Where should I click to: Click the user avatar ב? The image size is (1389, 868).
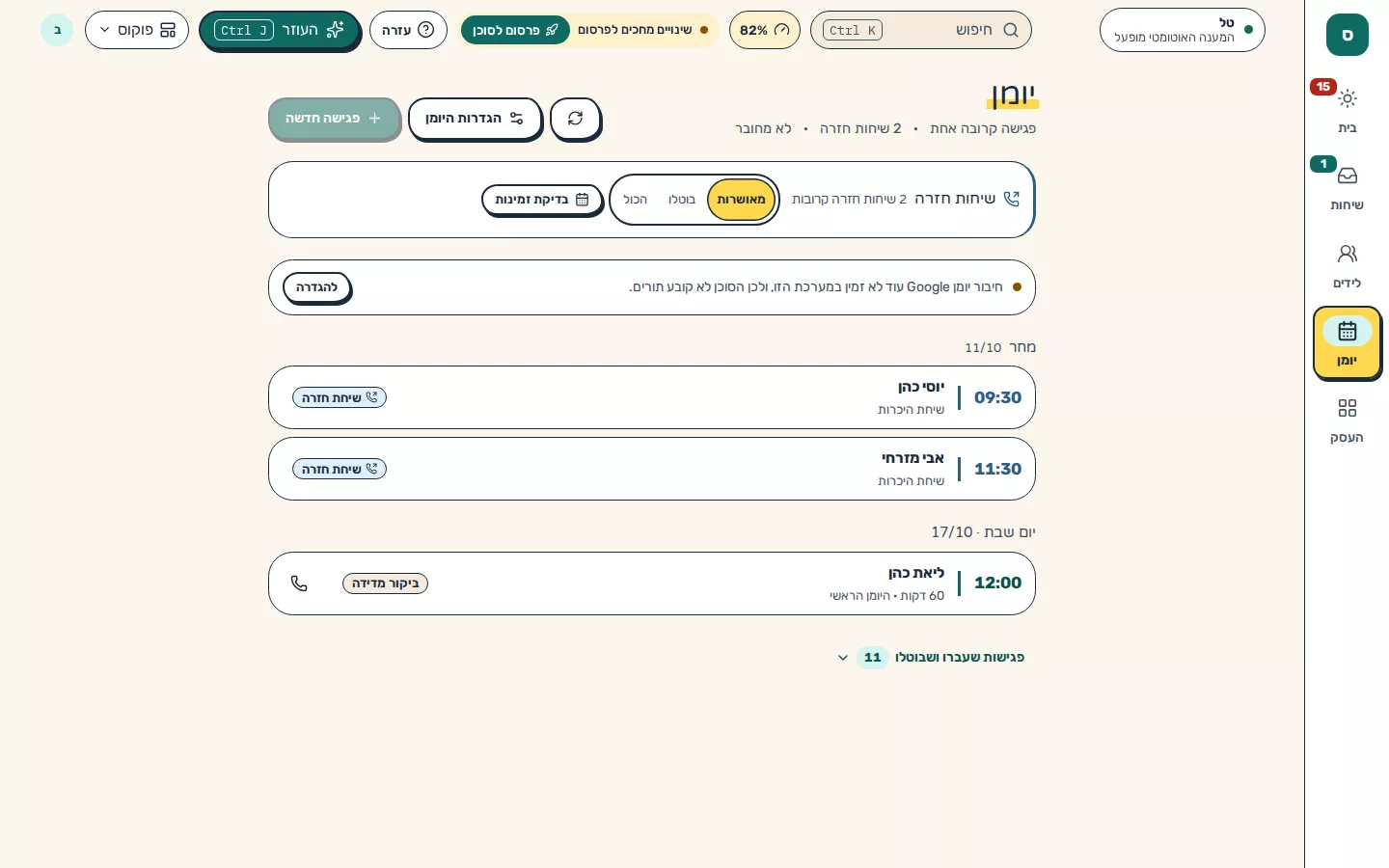coord(57,30)
